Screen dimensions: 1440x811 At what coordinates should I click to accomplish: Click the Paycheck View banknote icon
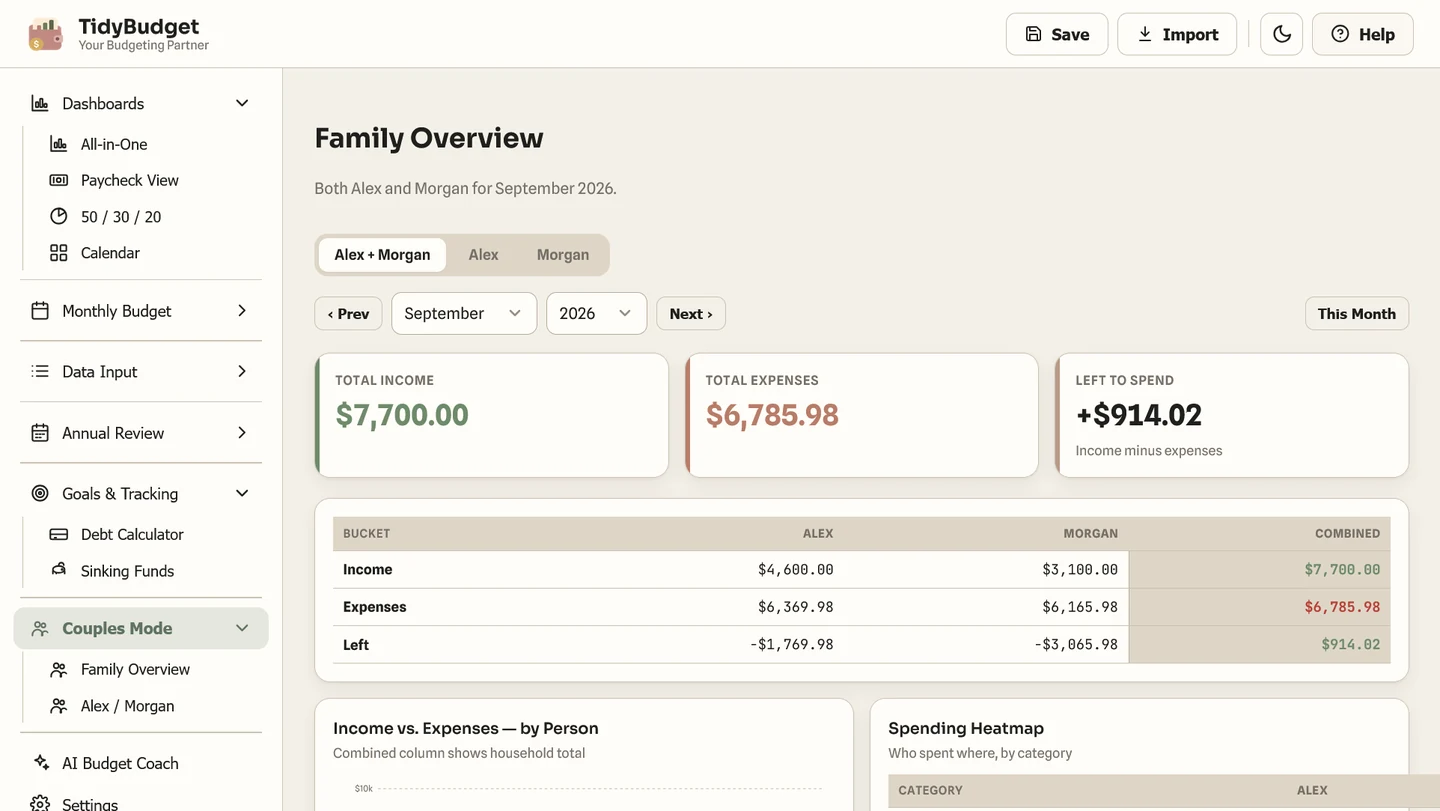(x=59, y=180)
